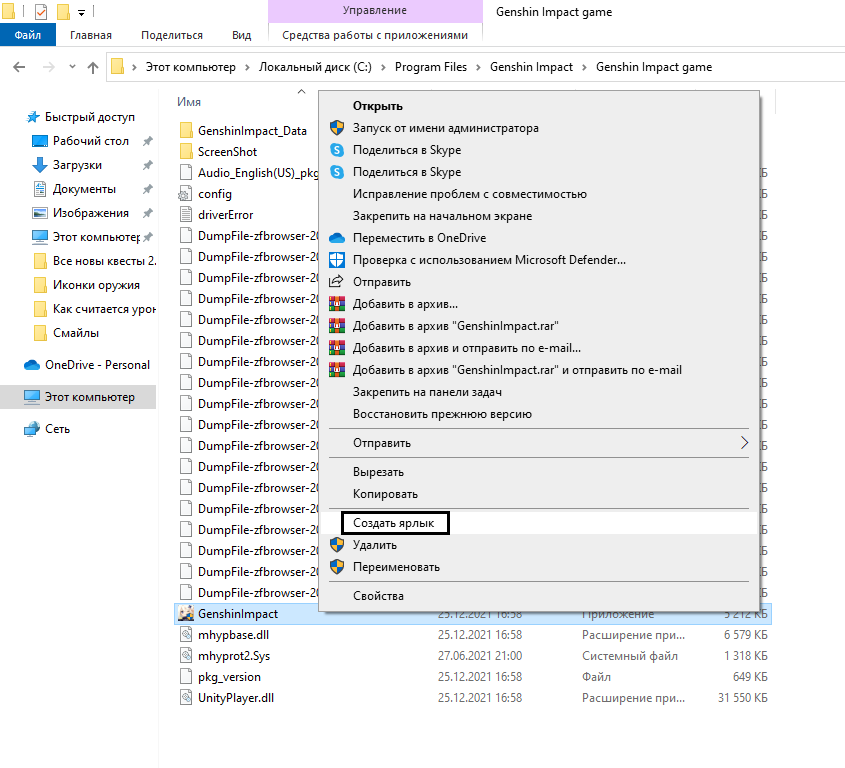Screen dimensions: 845x768
Task: Click New folder quick access toolbar icon
Action: 63,11
